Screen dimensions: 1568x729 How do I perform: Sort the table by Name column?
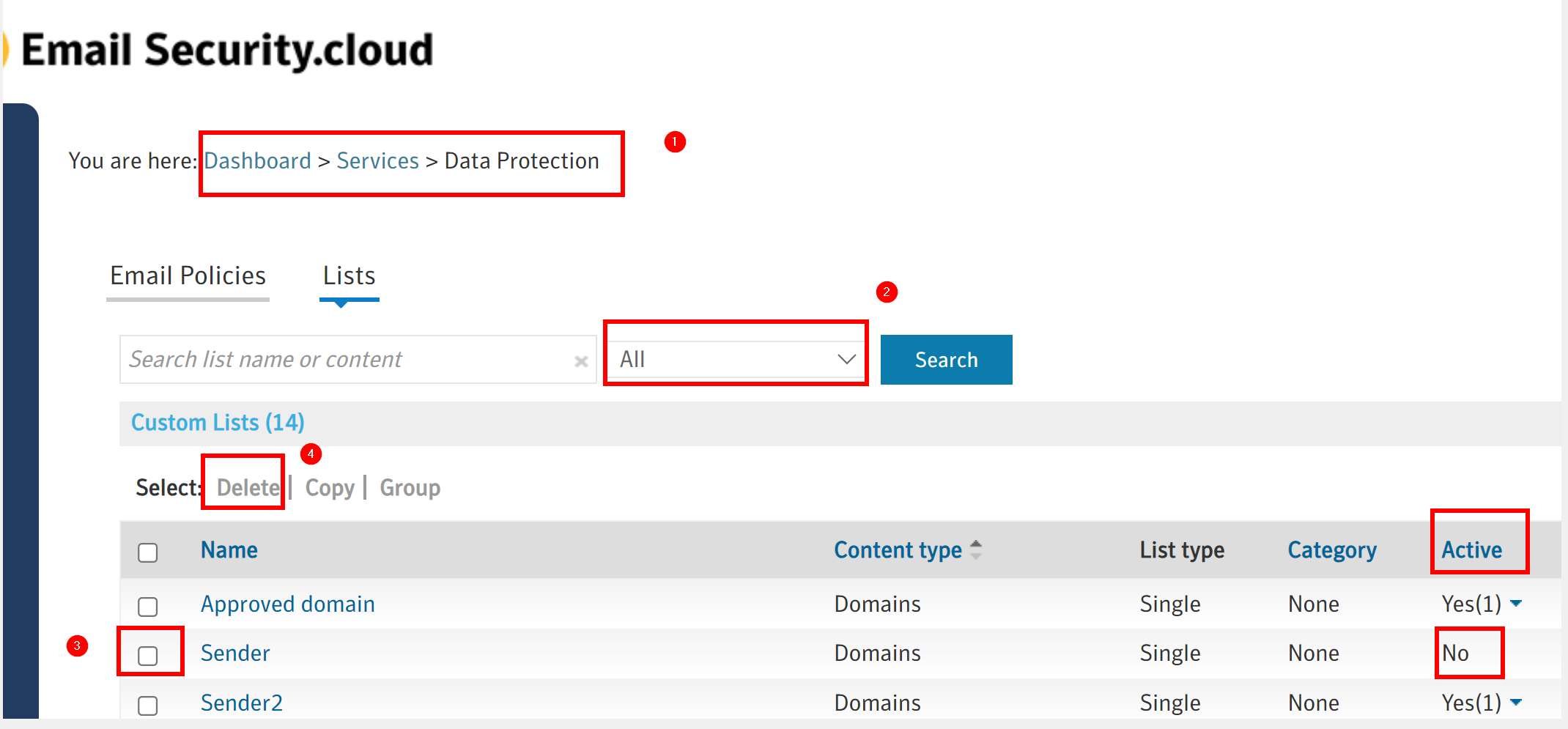pos(229,550)
